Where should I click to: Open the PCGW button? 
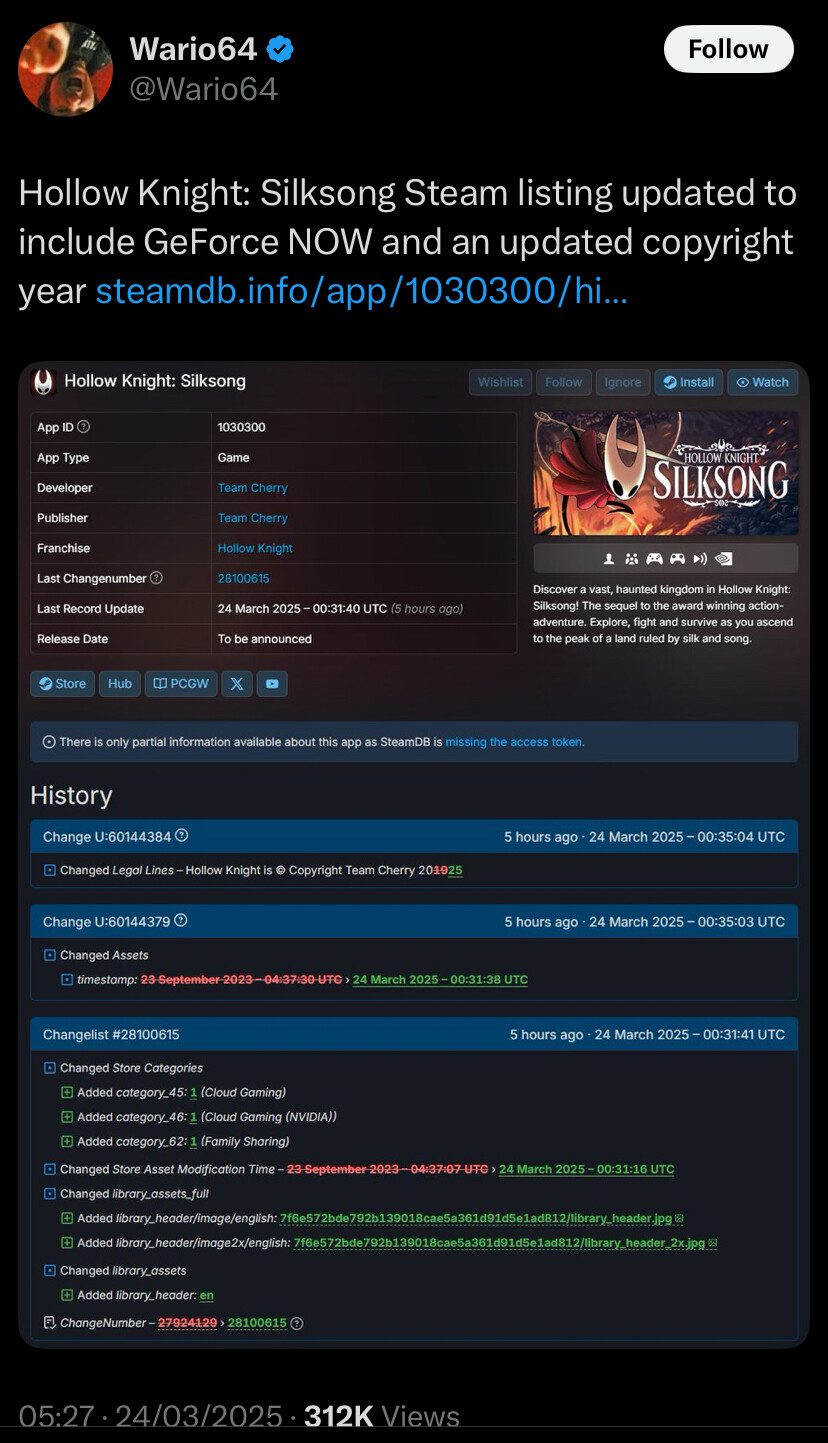(181, 684)
